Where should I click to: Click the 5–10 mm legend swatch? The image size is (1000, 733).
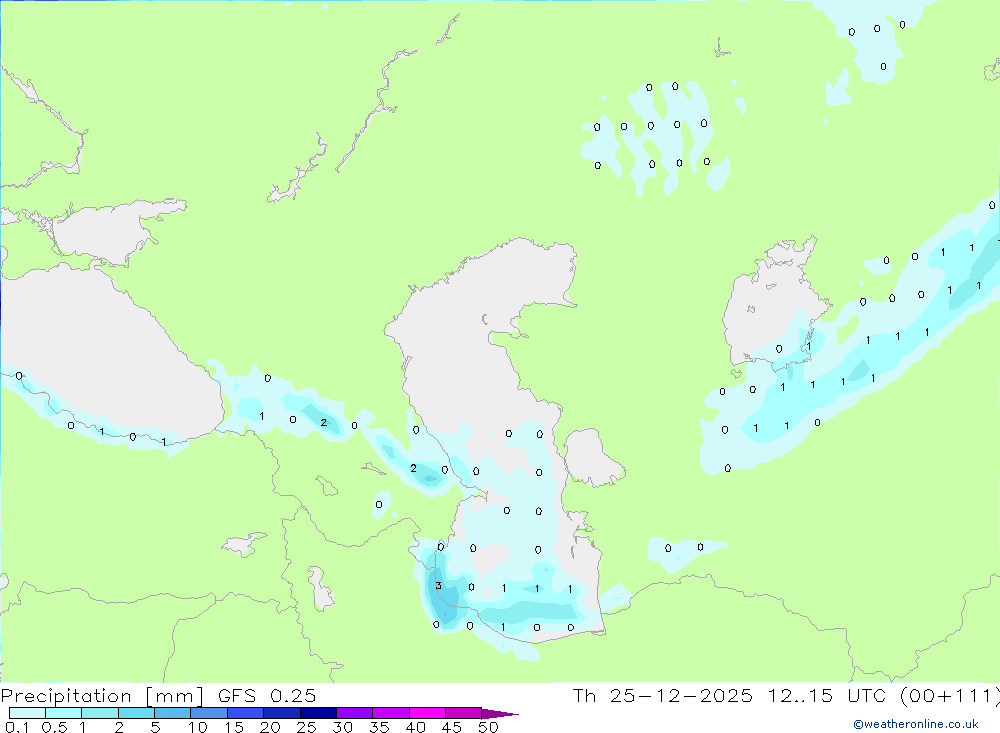pos(172,713)
